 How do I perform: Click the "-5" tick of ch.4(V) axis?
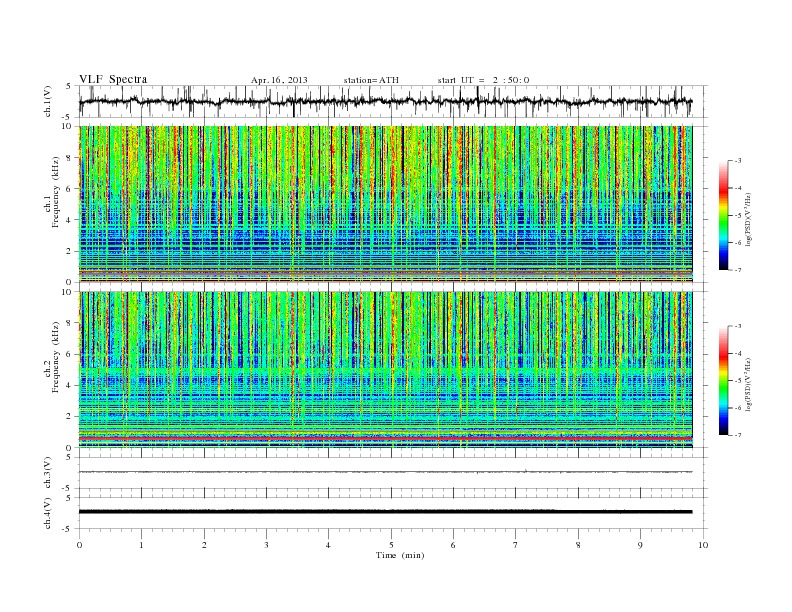[68, 529]
